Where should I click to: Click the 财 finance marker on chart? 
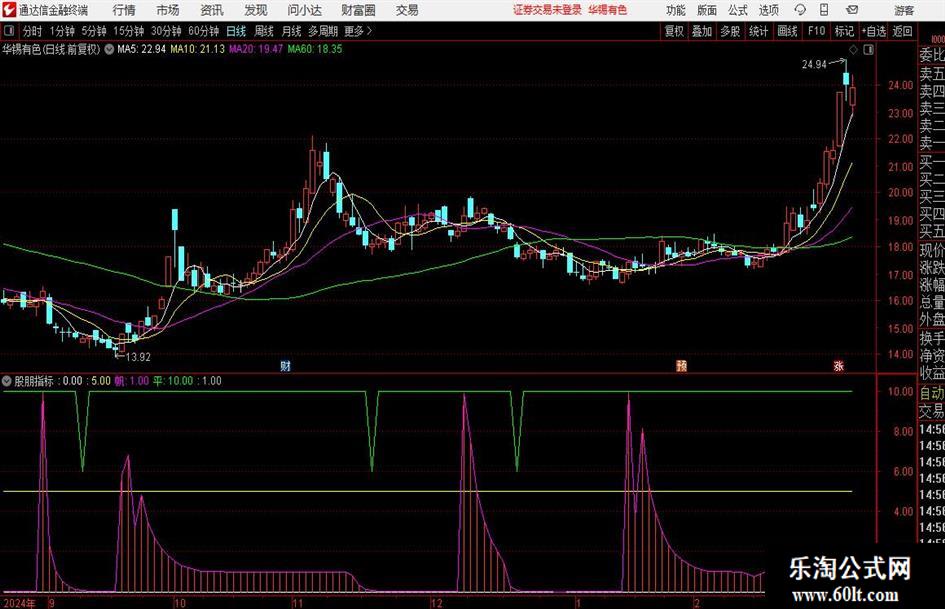point(286,365)
